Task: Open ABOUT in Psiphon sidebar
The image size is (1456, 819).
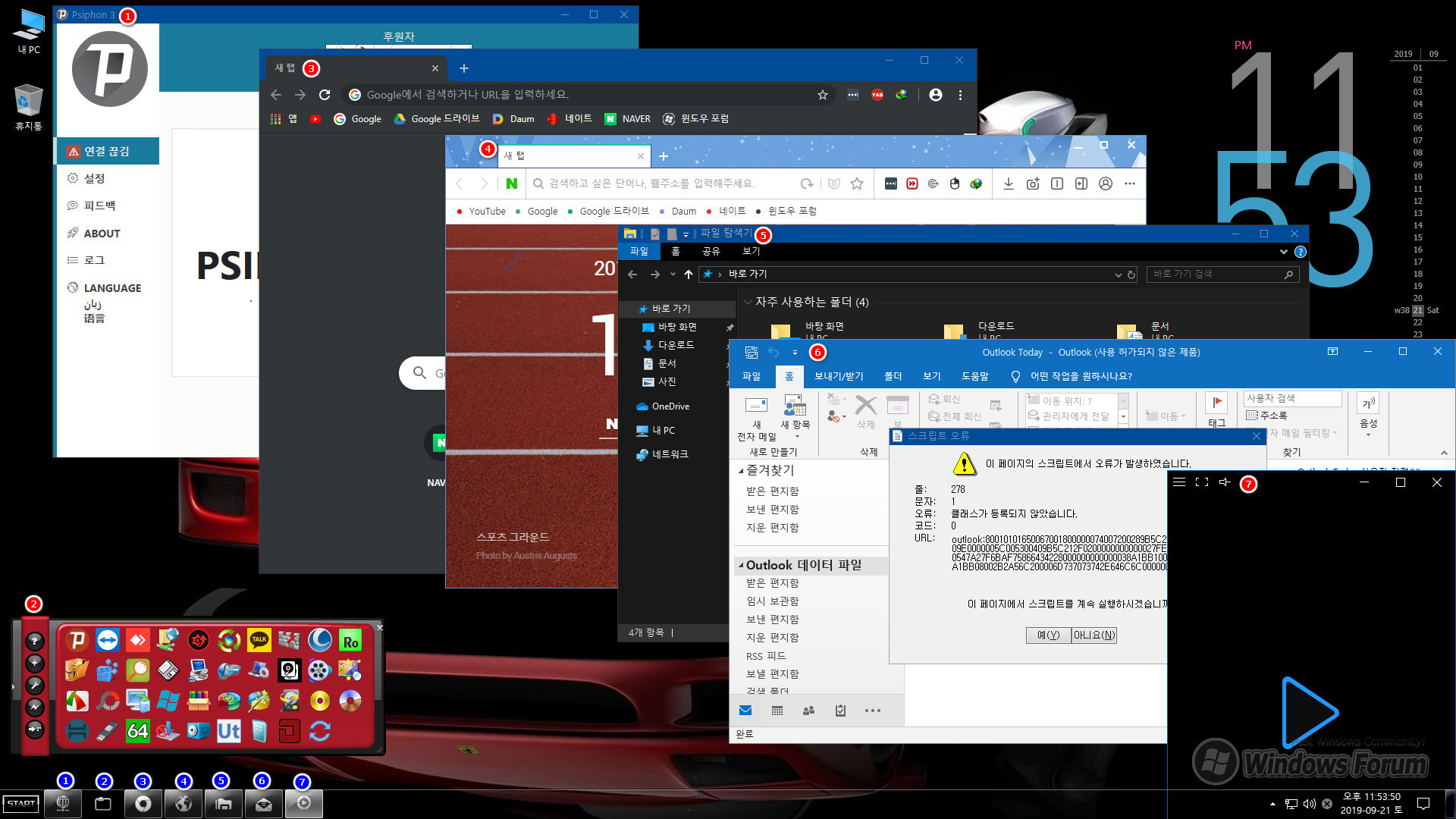Action: [102, 234]
